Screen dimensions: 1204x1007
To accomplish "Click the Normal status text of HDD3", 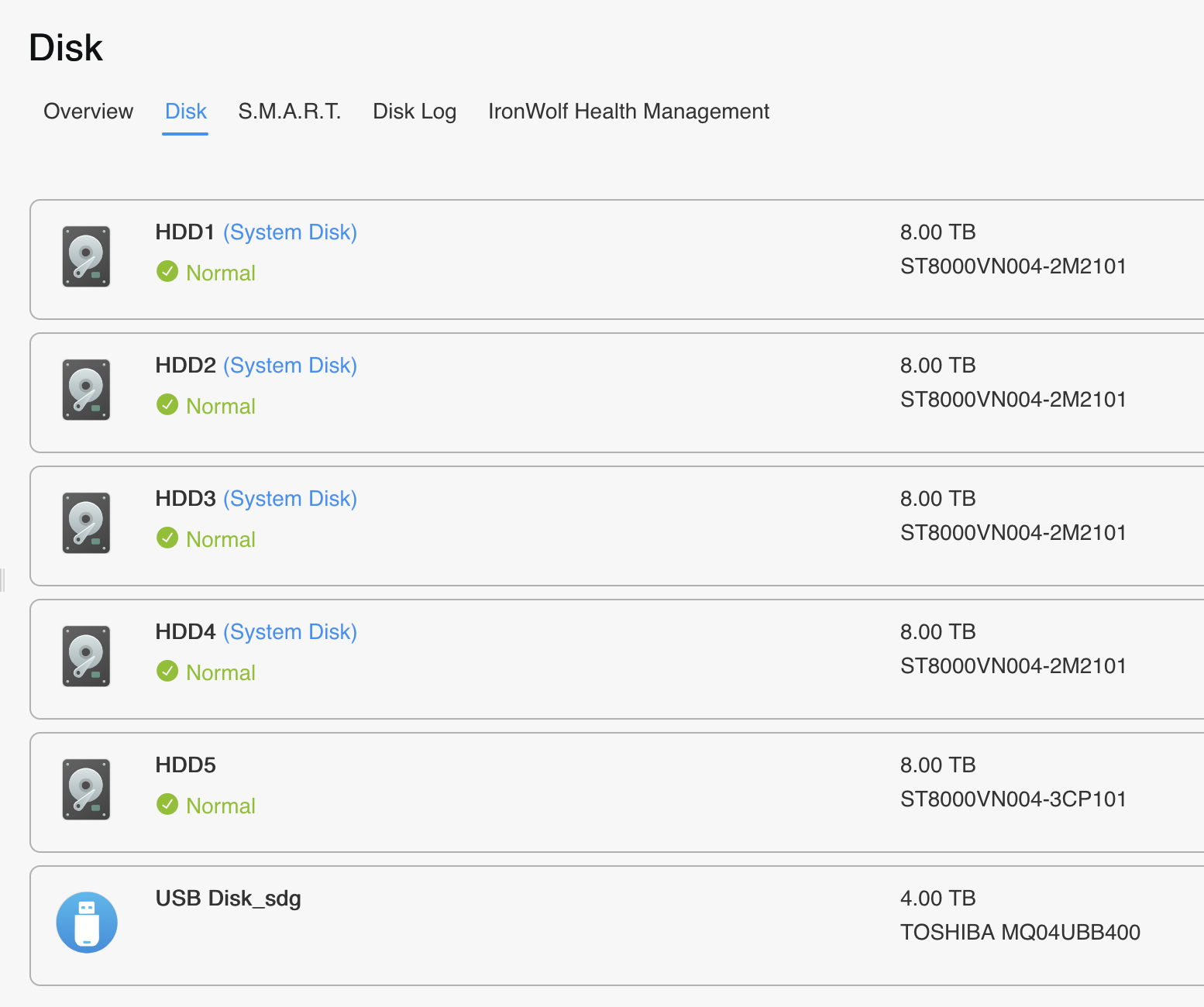I will 221,539.
